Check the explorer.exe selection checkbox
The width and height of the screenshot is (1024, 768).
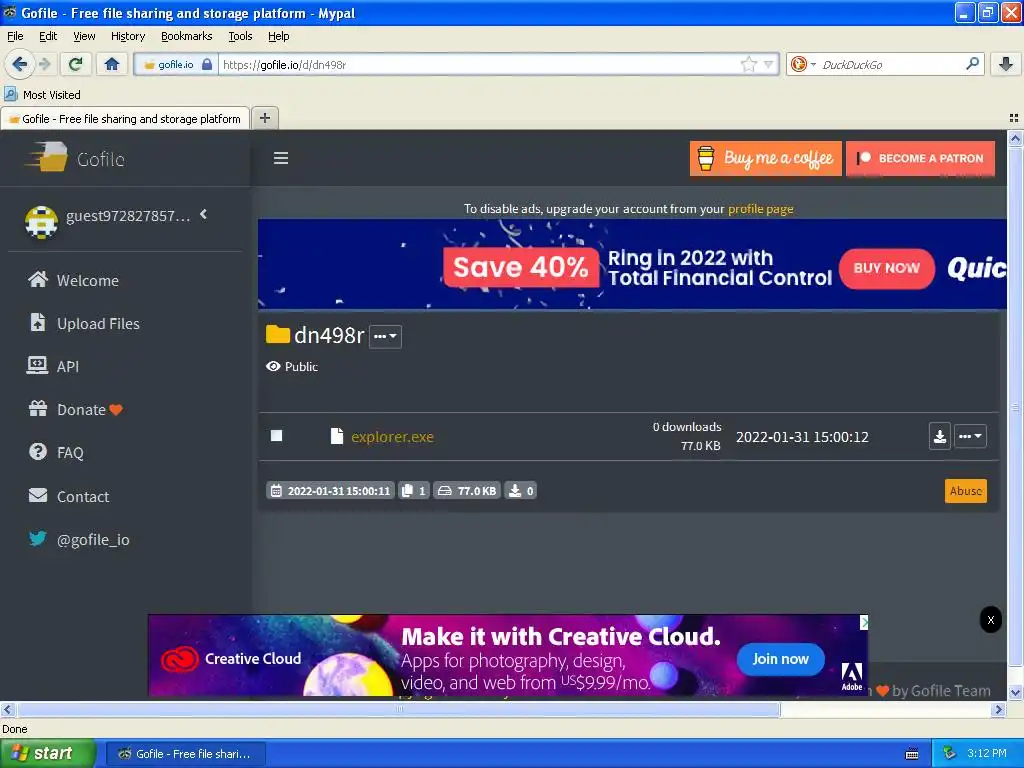276,436
